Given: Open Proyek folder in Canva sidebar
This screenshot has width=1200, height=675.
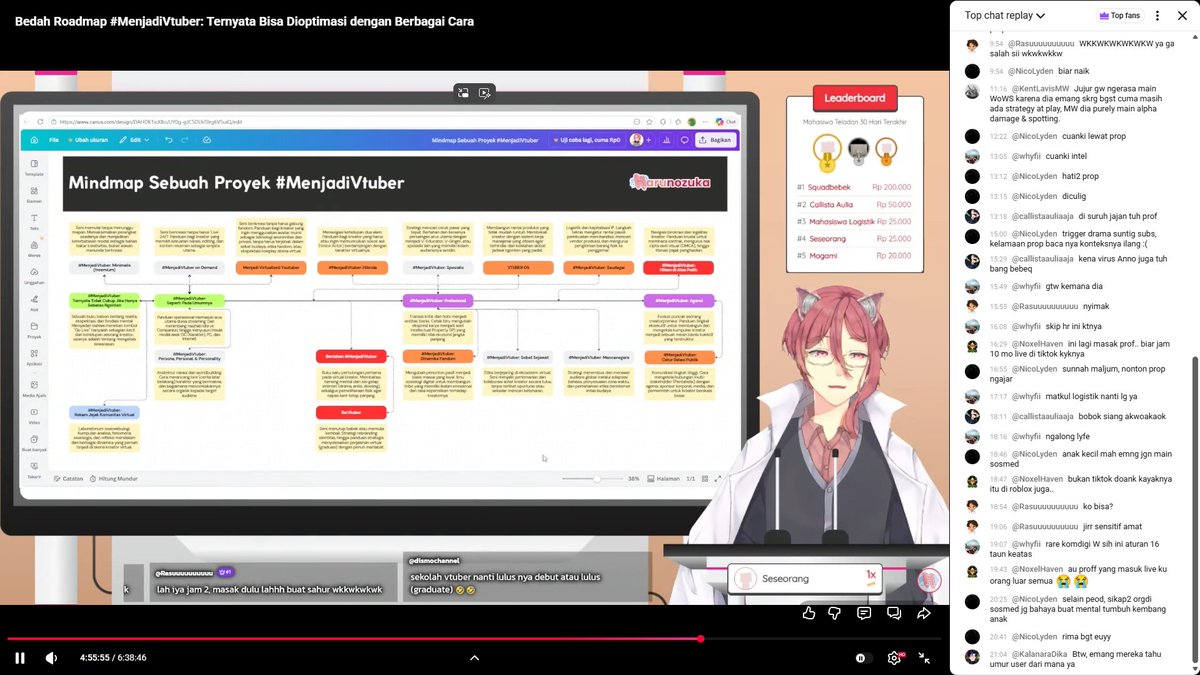Looking at the screenshot, I should 34,329.
